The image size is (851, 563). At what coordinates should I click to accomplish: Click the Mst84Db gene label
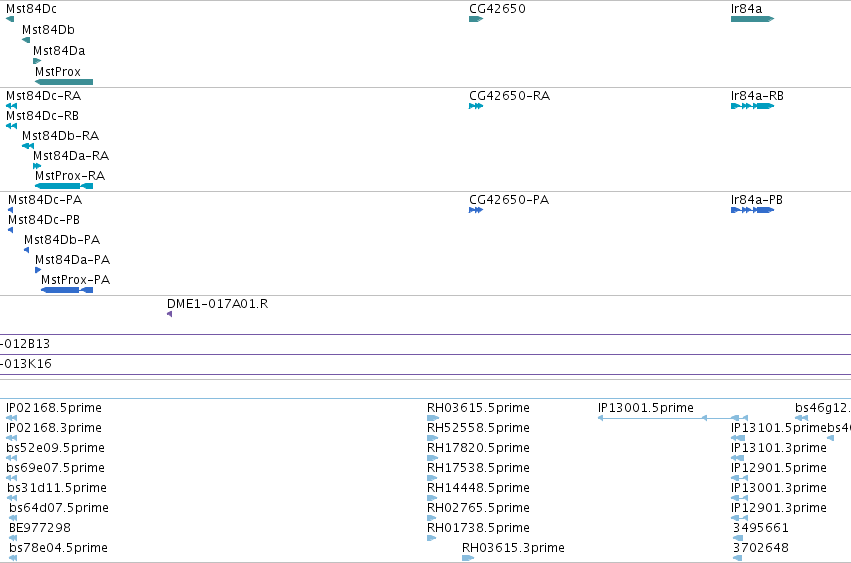[x=48, y=30]
